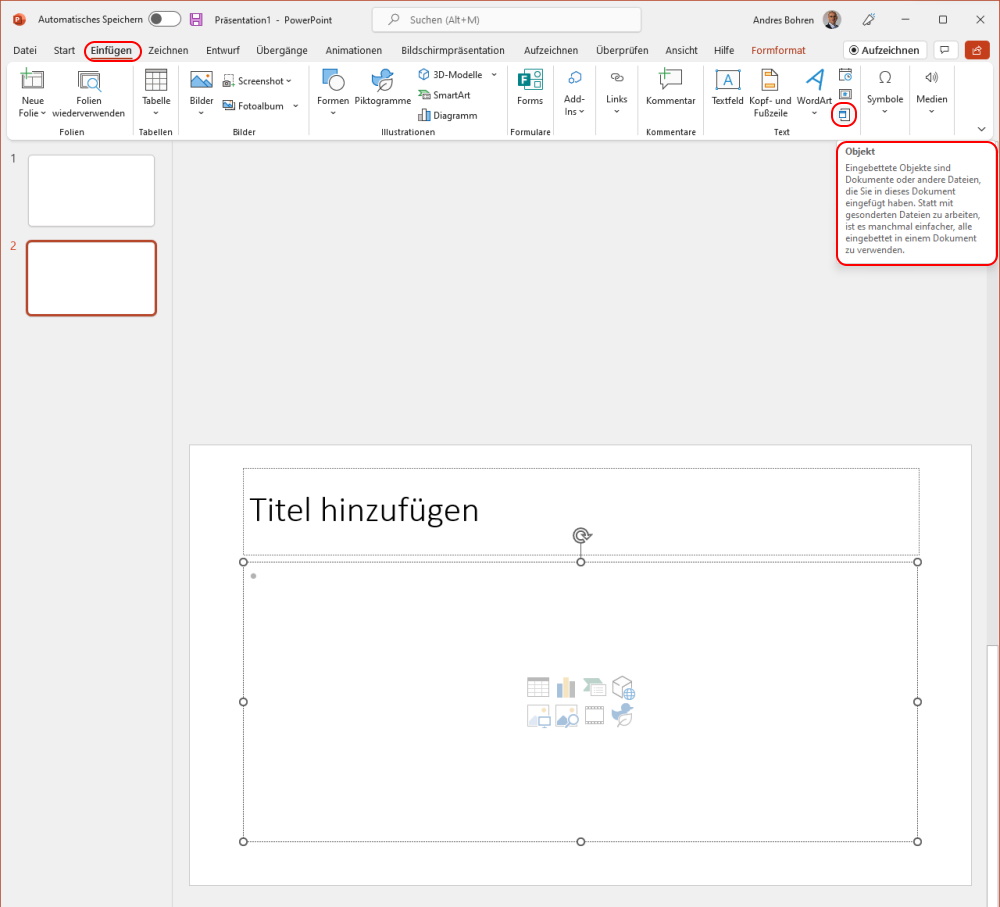Viewport: 1000px width, 907px height.
Task: Expand the 3D-Modelle dropdown arrow
Action: pos(494,75)
